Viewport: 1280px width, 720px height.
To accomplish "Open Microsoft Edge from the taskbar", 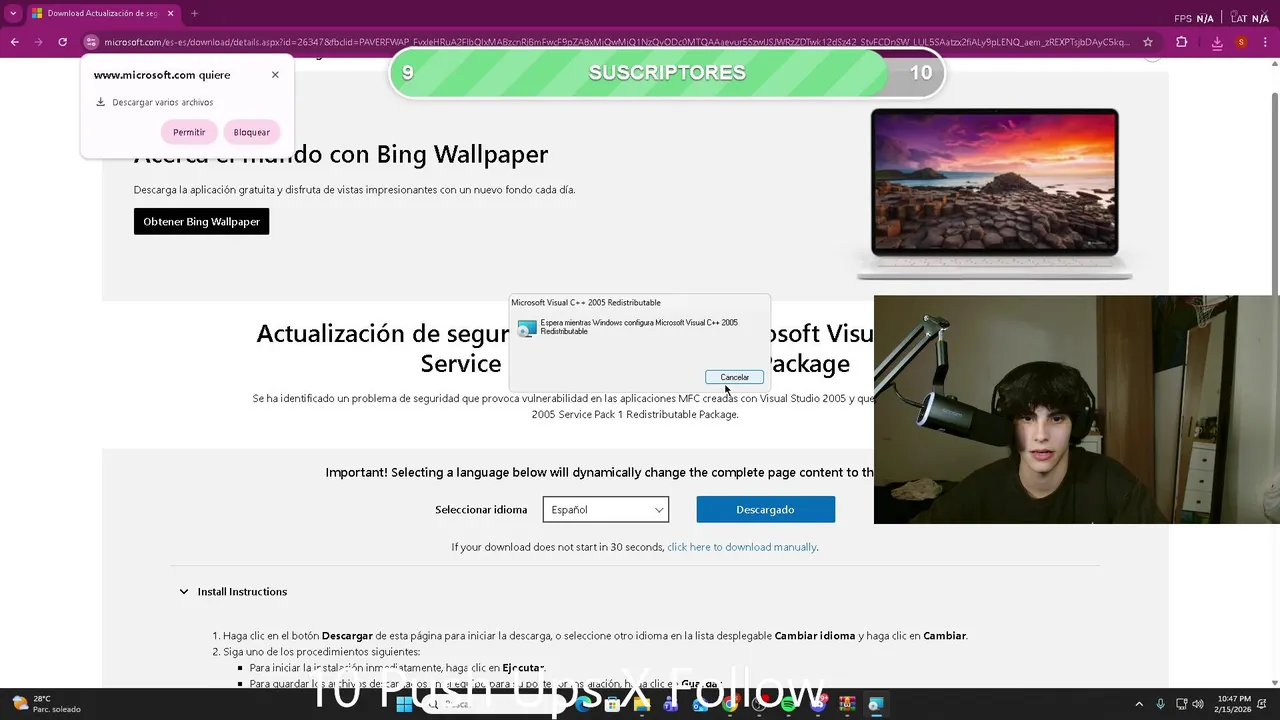I will pyautogui.click(x=583, y=704).
